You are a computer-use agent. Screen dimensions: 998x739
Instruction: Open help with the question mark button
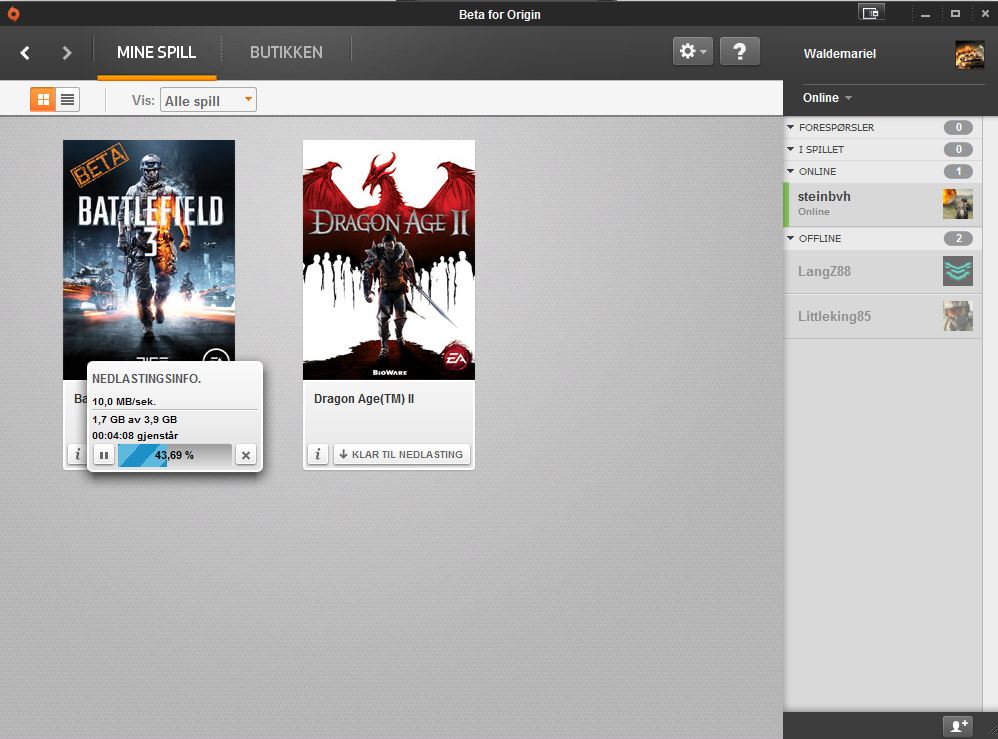click(740, 51)
